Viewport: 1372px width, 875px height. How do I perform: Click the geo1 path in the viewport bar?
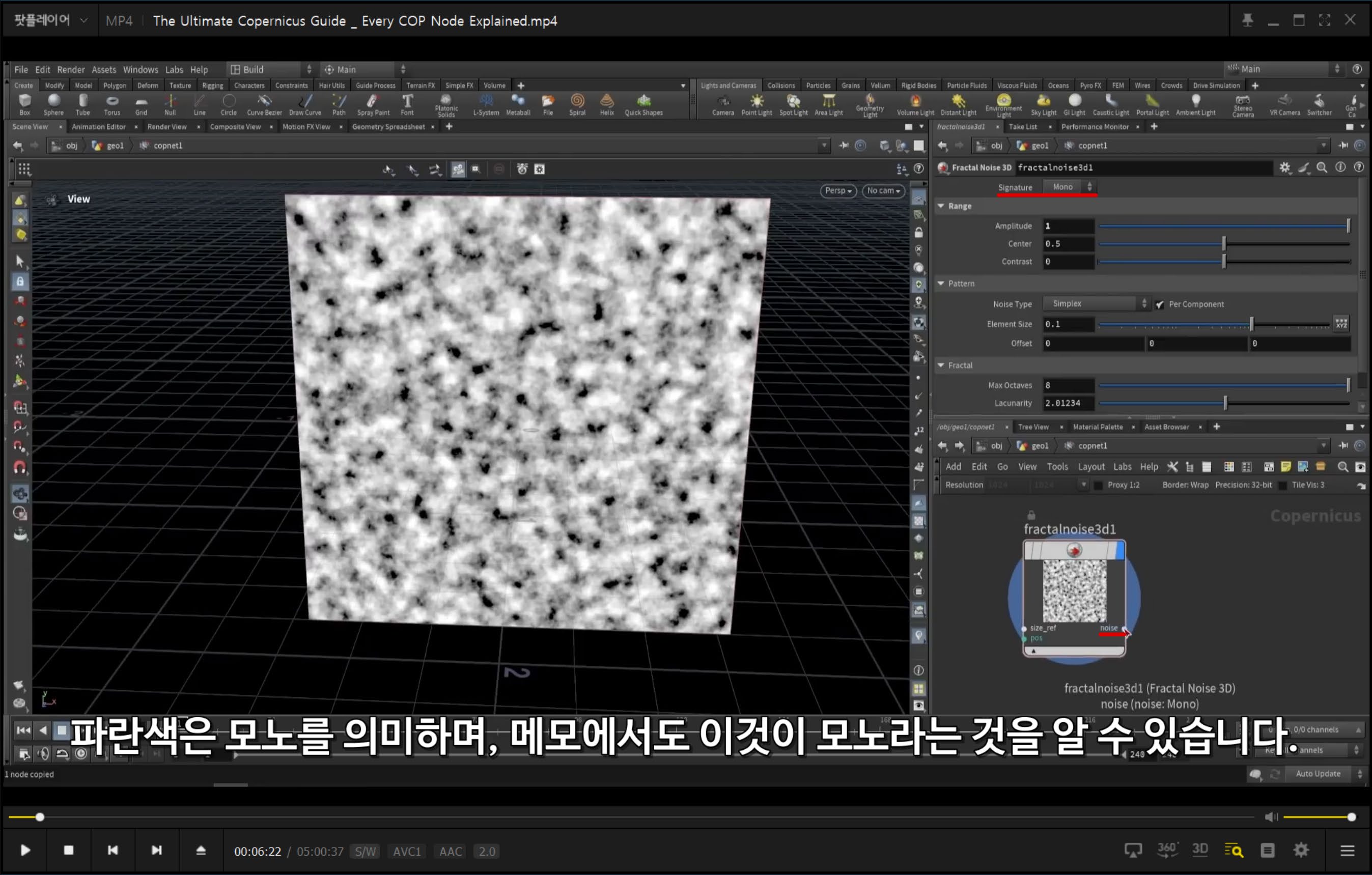108,145
